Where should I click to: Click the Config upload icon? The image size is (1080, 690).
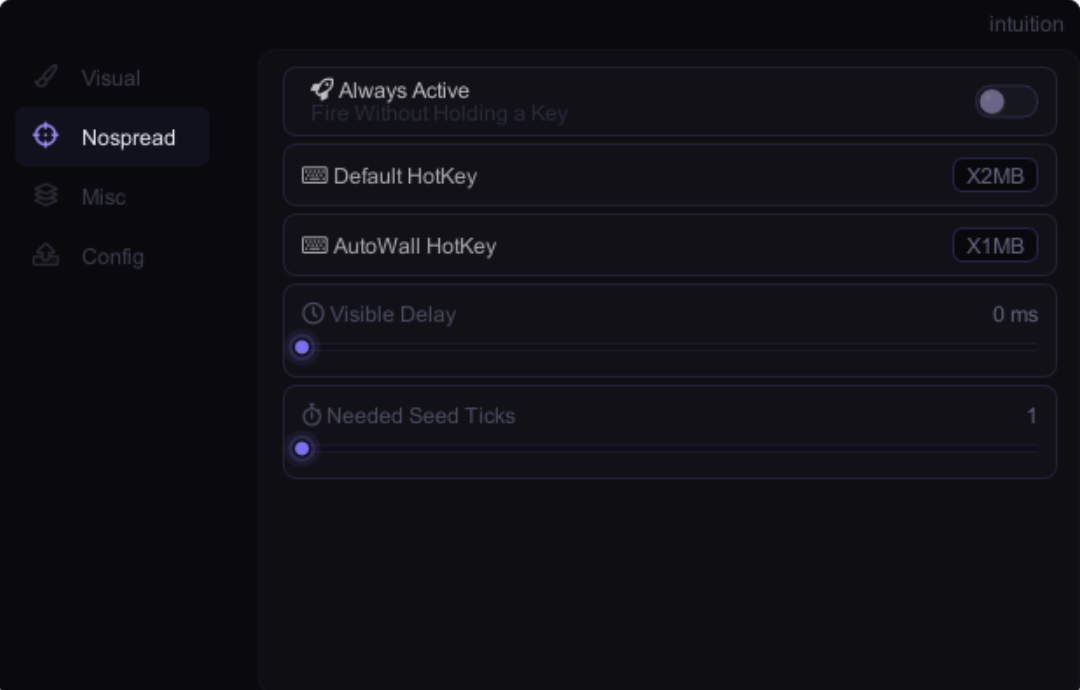point(45,255)
